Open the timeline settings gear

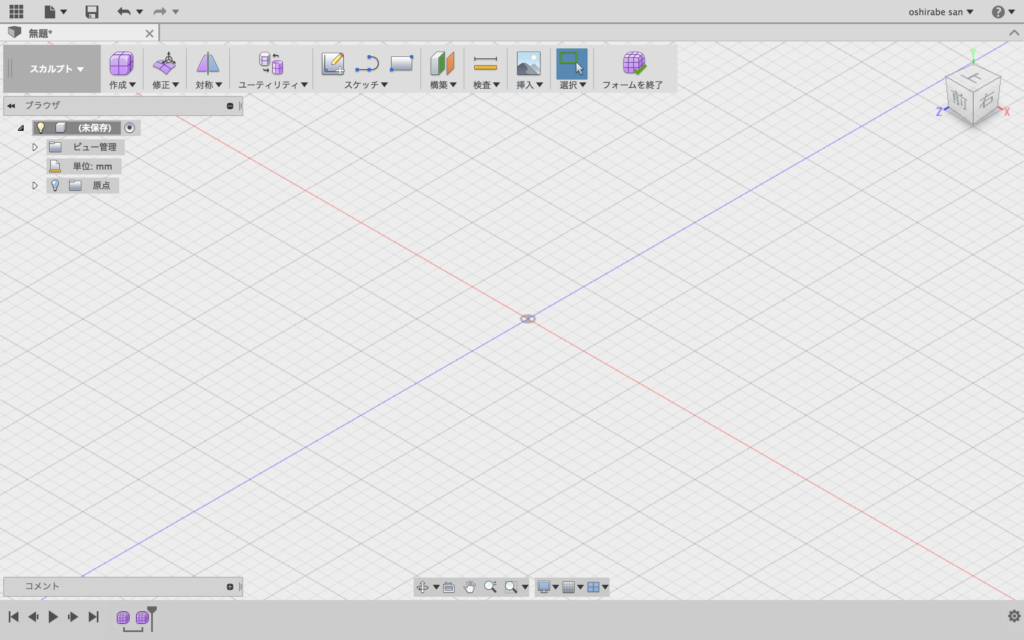pos(1014,616)
